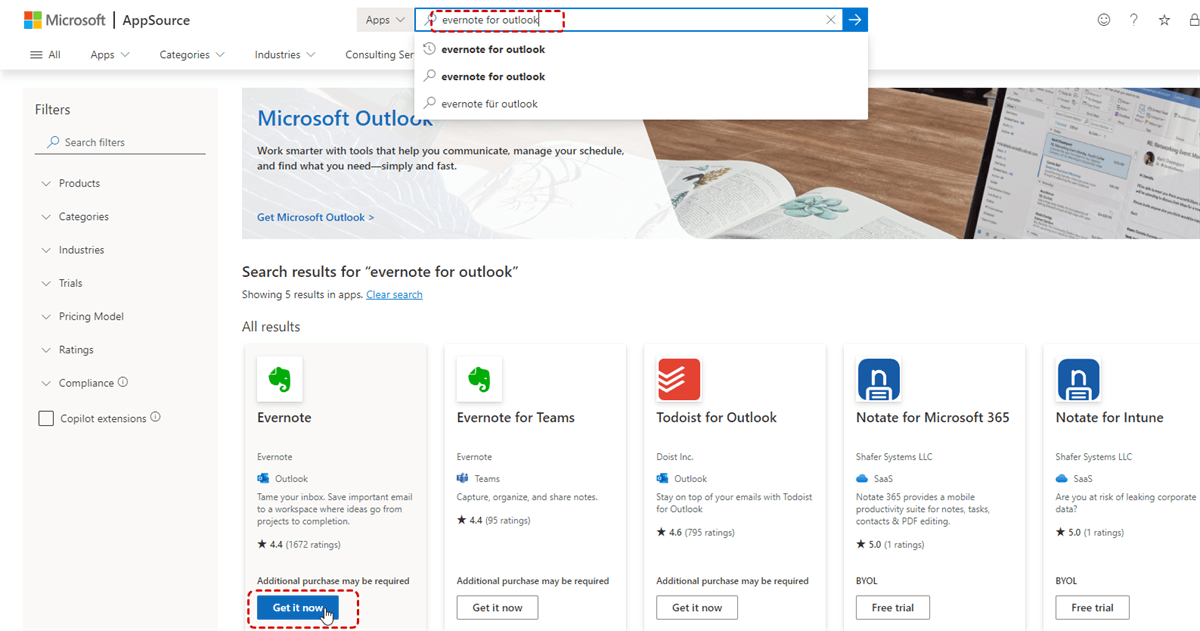Click the info icon next to Copilot extensions
1200x631 pixels.
pos(155,417)
